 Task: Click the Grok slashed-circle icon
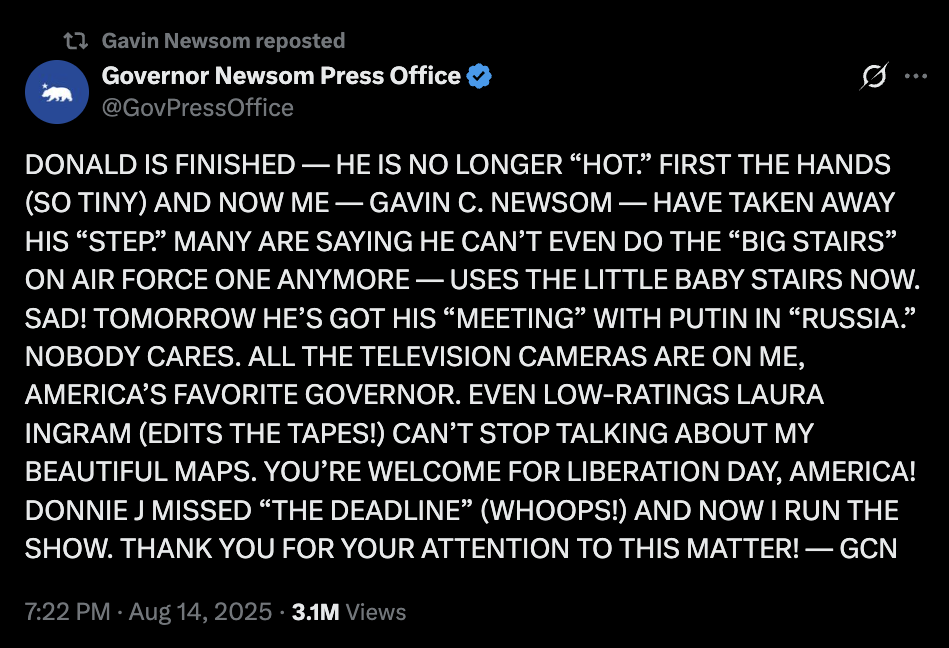[x=874, y=76]
